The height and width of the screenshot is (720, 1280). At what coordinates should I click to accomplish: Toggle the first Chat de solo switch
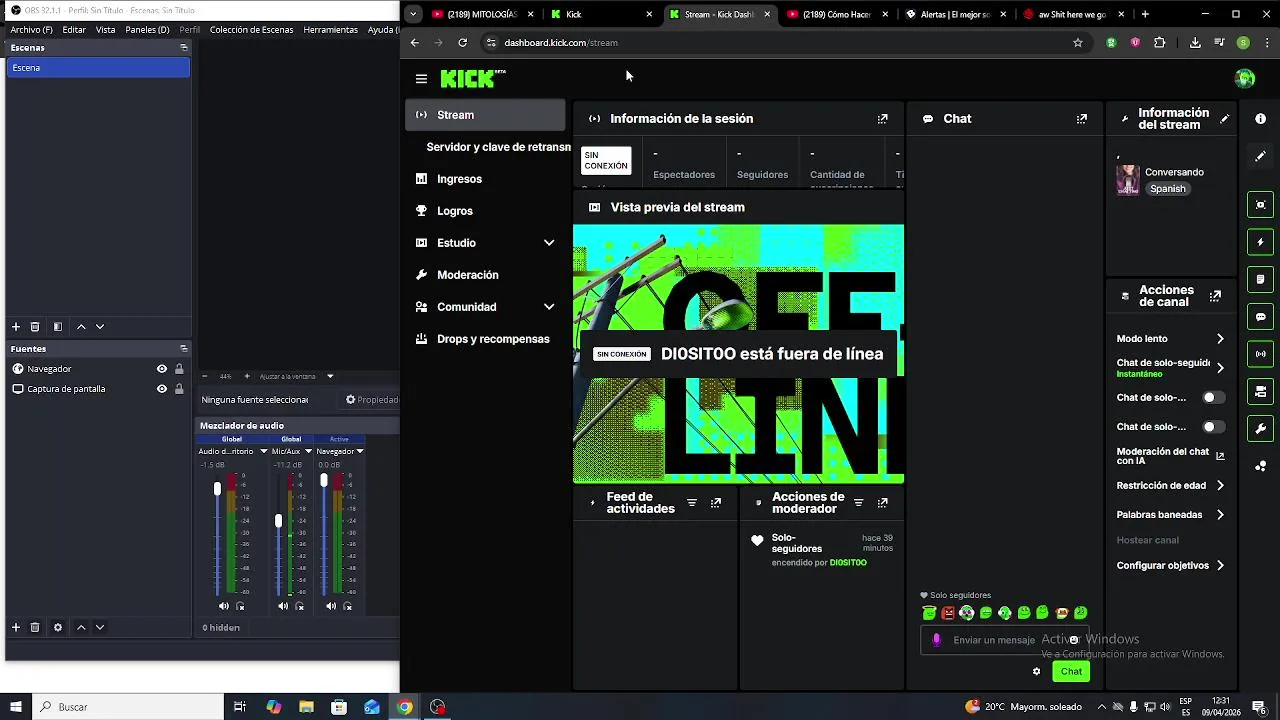tap(1213, 398)
